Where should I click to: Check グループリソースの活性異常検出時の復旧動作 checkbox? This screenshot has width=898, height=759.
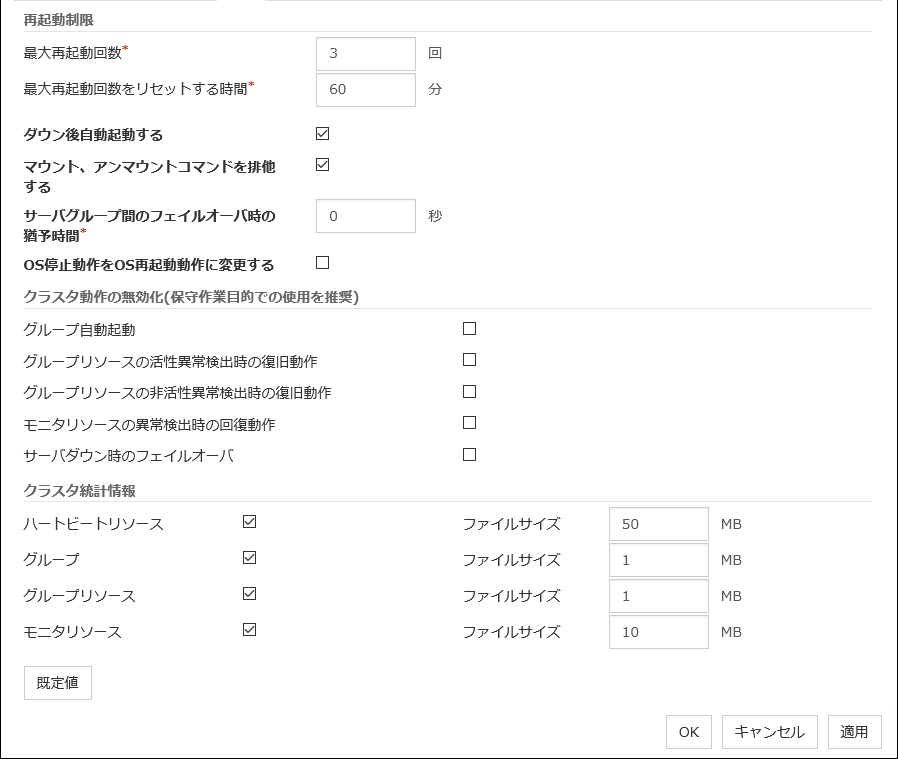tap(469, 360)
